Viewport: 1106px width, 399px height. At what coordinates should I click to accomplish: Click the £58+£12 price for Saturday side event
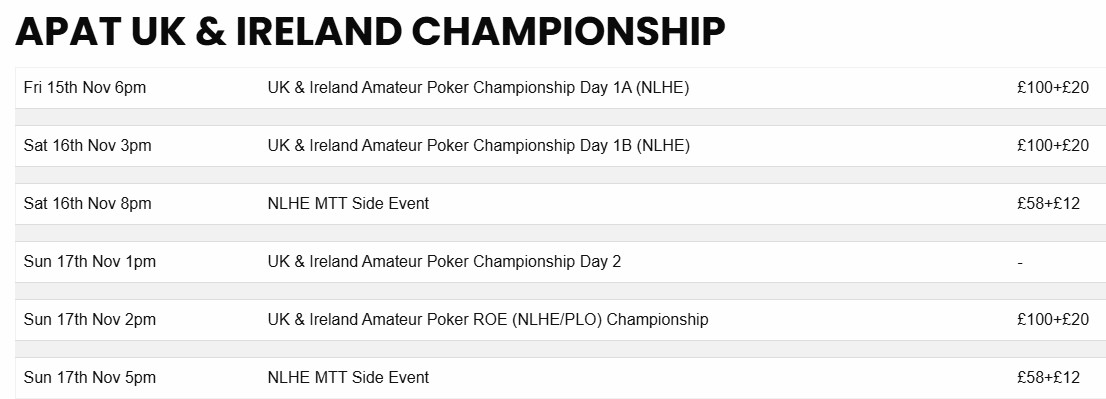1048,204
